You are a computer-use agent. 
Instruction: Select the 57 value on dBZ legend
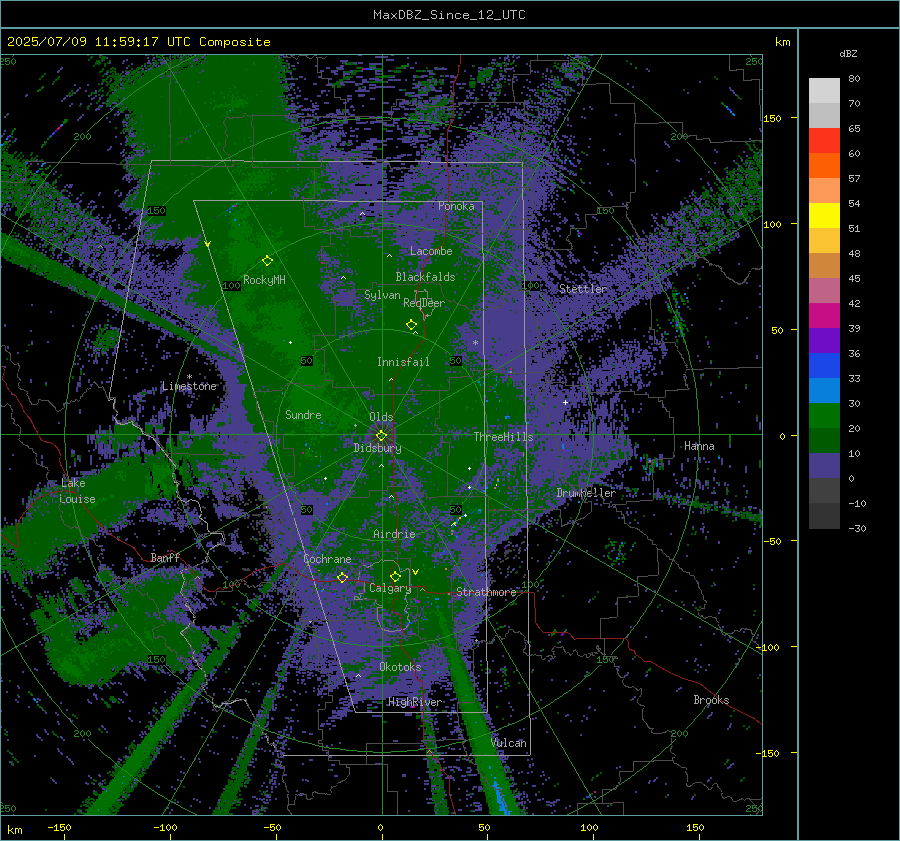(854, 179)
